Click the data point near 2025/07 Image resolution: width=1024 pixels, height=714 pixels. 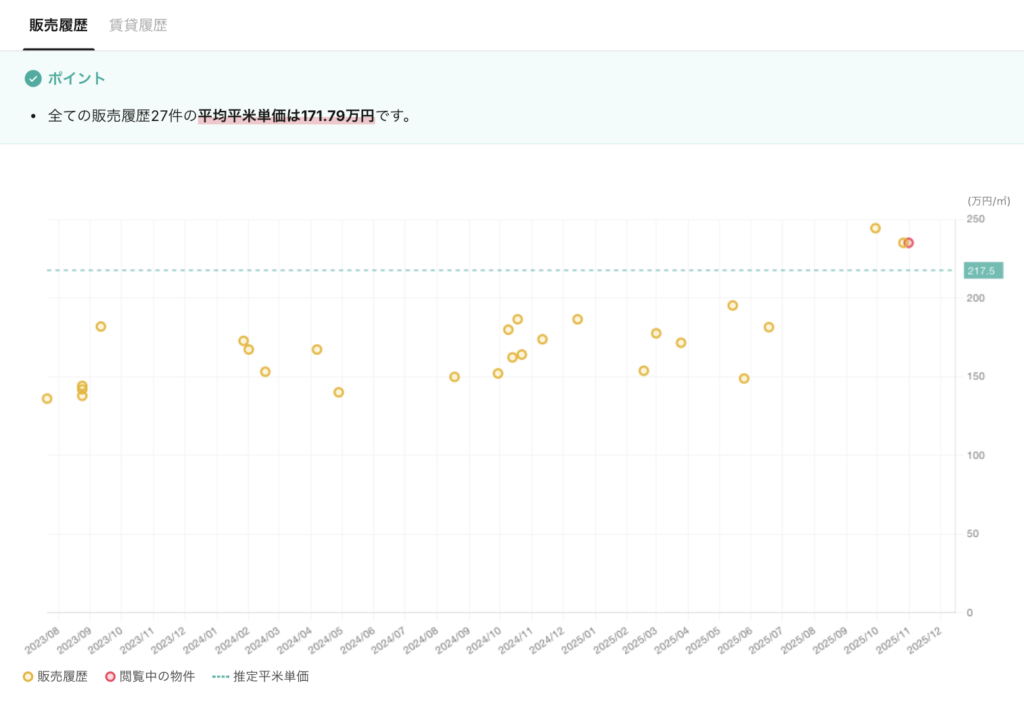(769, 327)
